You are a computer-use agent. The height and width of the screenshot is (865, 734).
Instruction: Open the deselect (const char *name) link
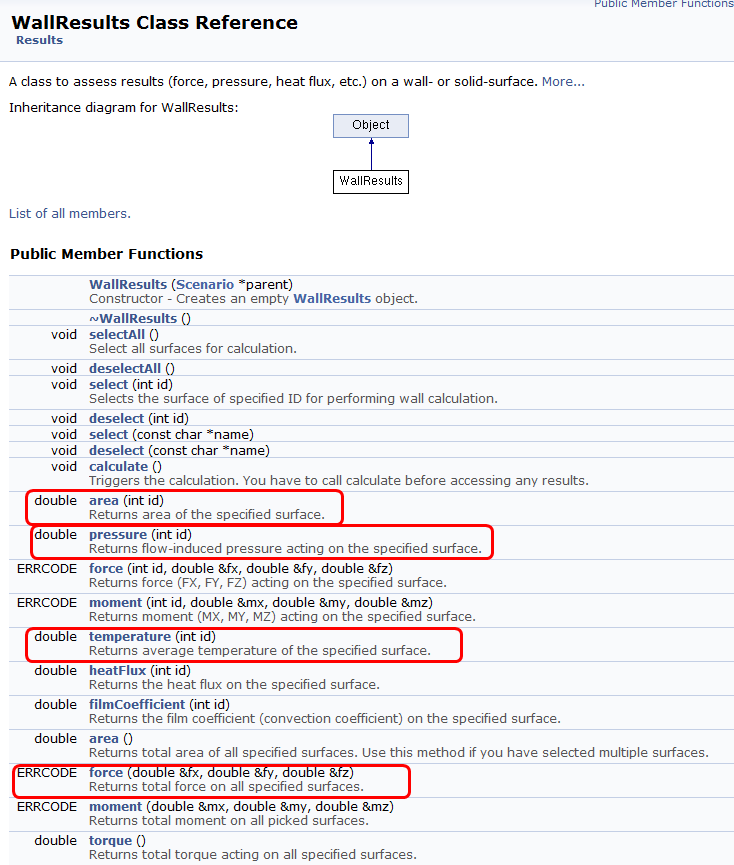tap(117, 451)
